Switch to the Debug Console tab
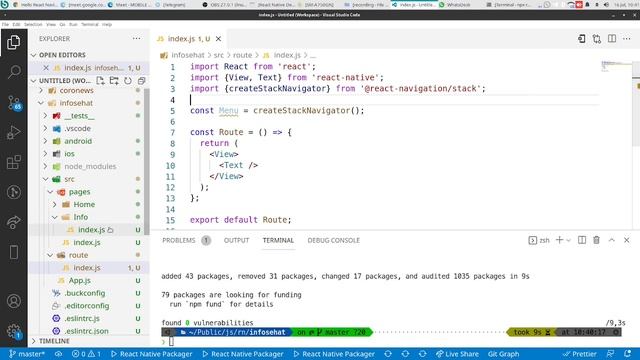Viewport: 640px width, 360px height. click(x=333, y=240)
